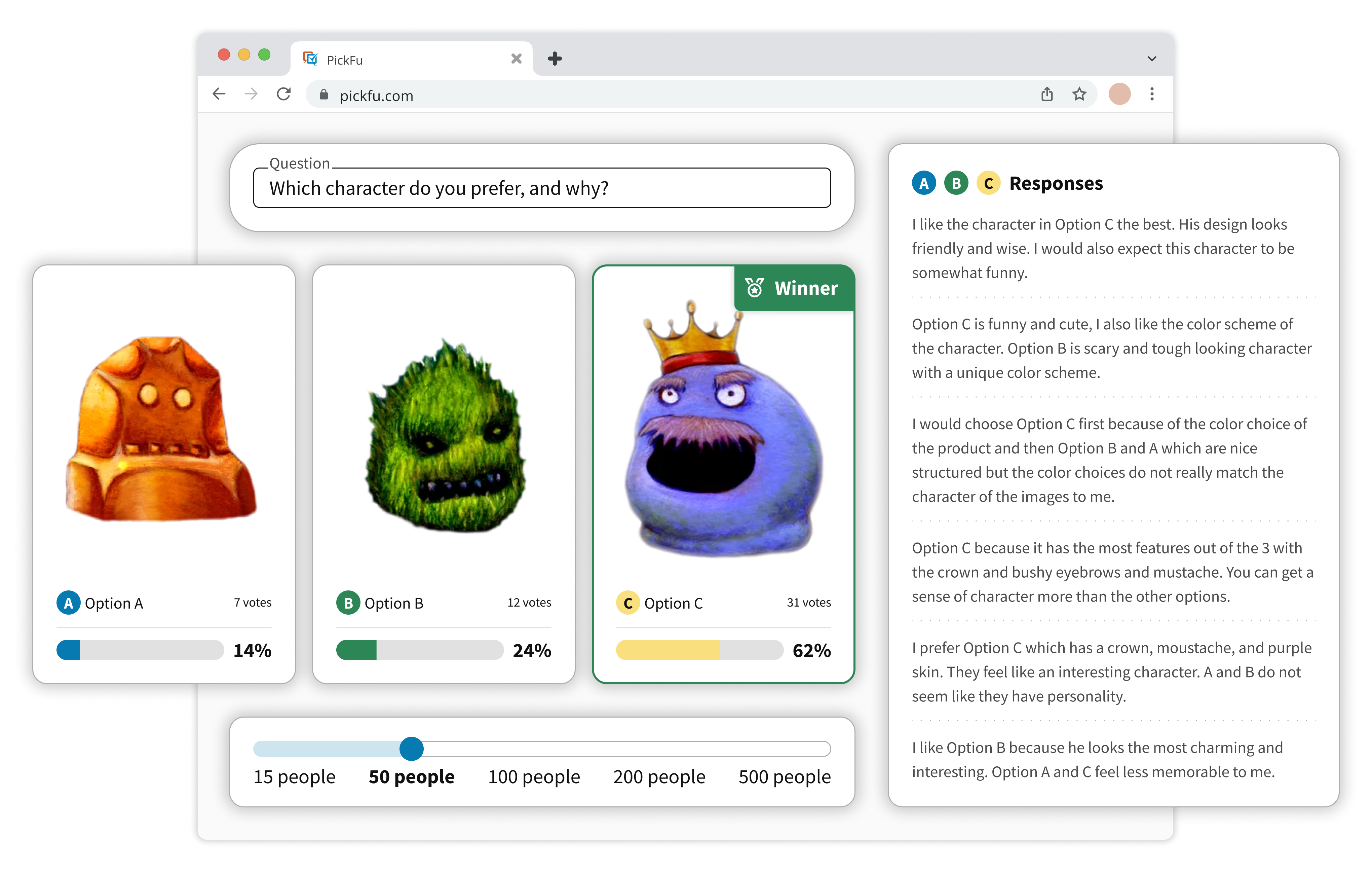Close the PickFu tab
This screenshot has width=1372, height=872.
click(x=516, y=59)
